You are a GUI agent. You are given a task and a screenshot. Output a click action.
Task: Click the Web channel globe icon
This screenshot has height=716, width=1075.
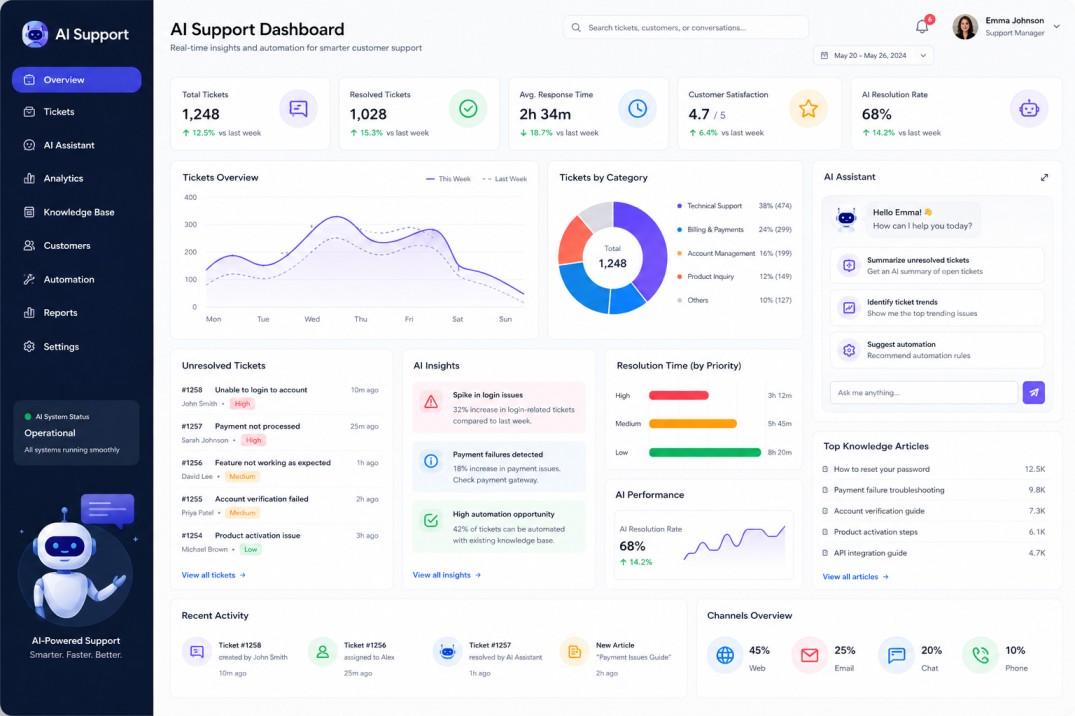[725, 655]
